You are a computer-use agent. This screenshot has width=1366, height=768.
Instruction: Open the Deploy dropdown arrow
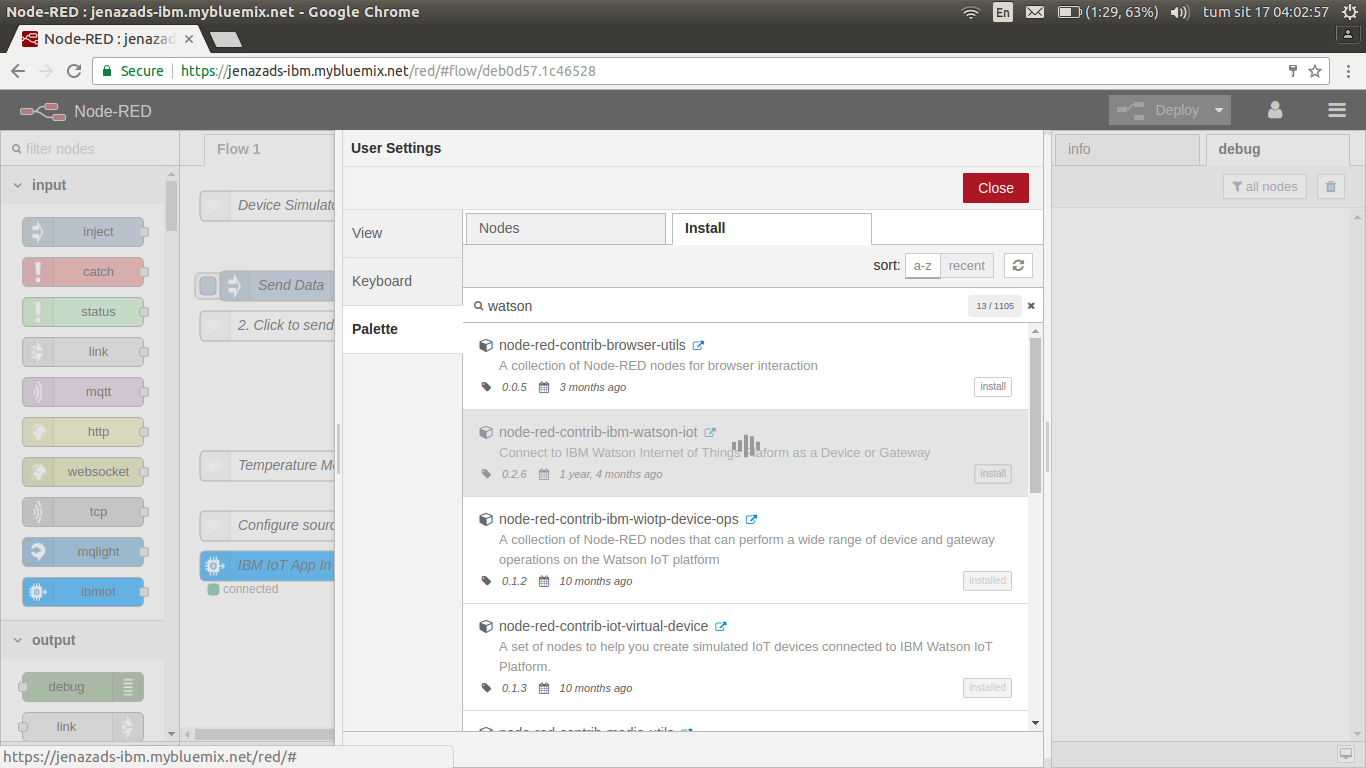(1219, 110)
